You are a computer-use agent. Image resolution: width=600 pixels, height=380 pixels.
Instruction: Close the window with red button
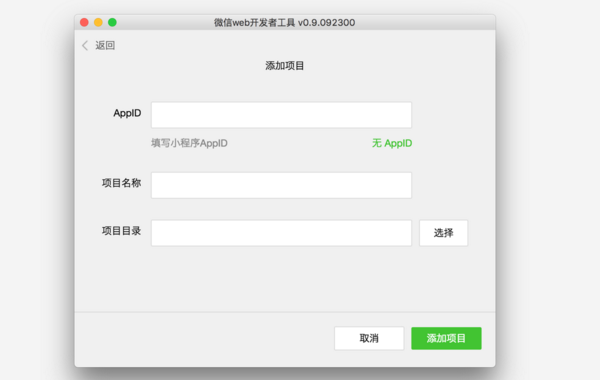click(x=84, y=22)
